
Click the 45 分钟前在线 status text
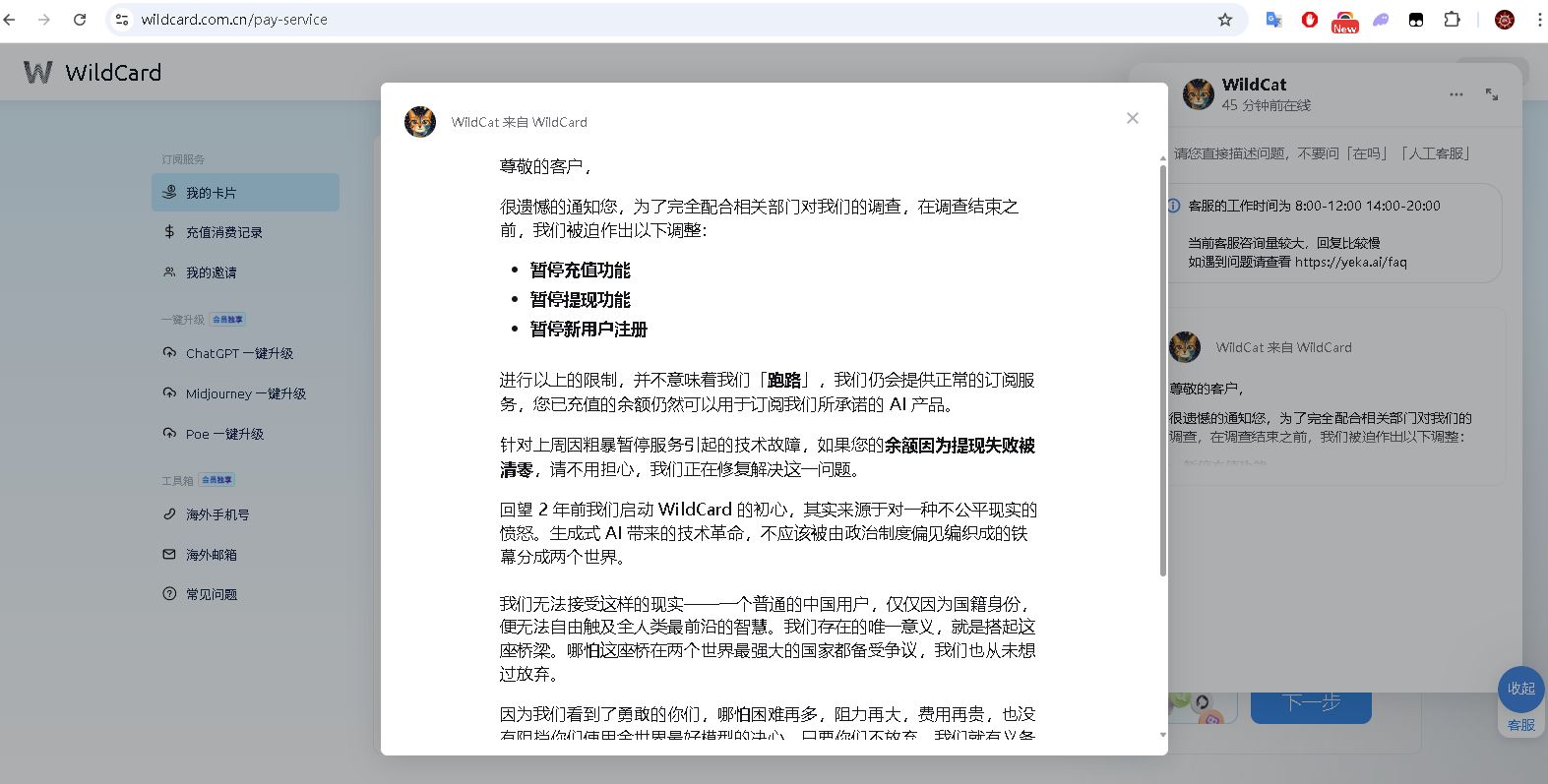pos(1267,105)
